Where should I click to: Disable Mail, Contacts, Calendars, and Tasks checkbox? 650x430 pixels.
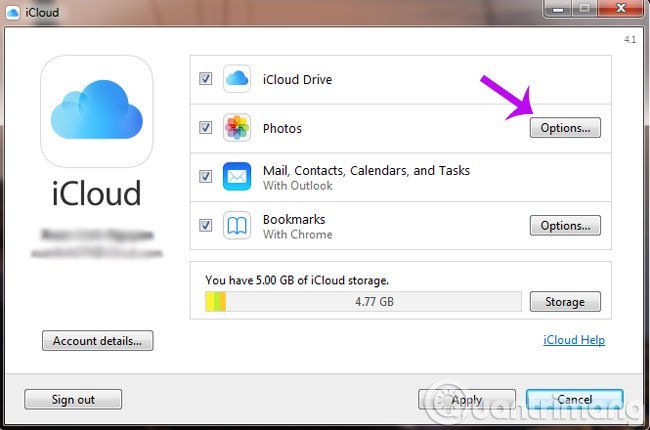tap(206, 177)
